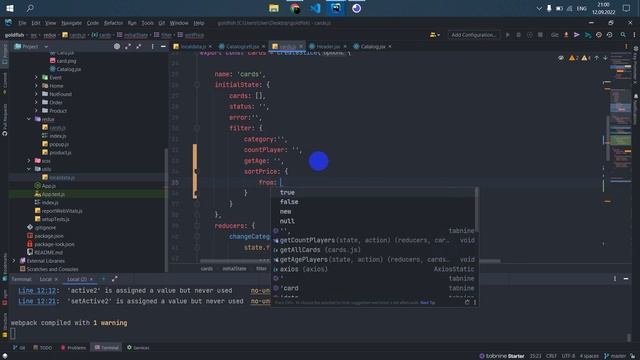This screenshot has height=360, width=640.
Task: Open autocomplete popup options kebab icon
Action: pos(475,302)
